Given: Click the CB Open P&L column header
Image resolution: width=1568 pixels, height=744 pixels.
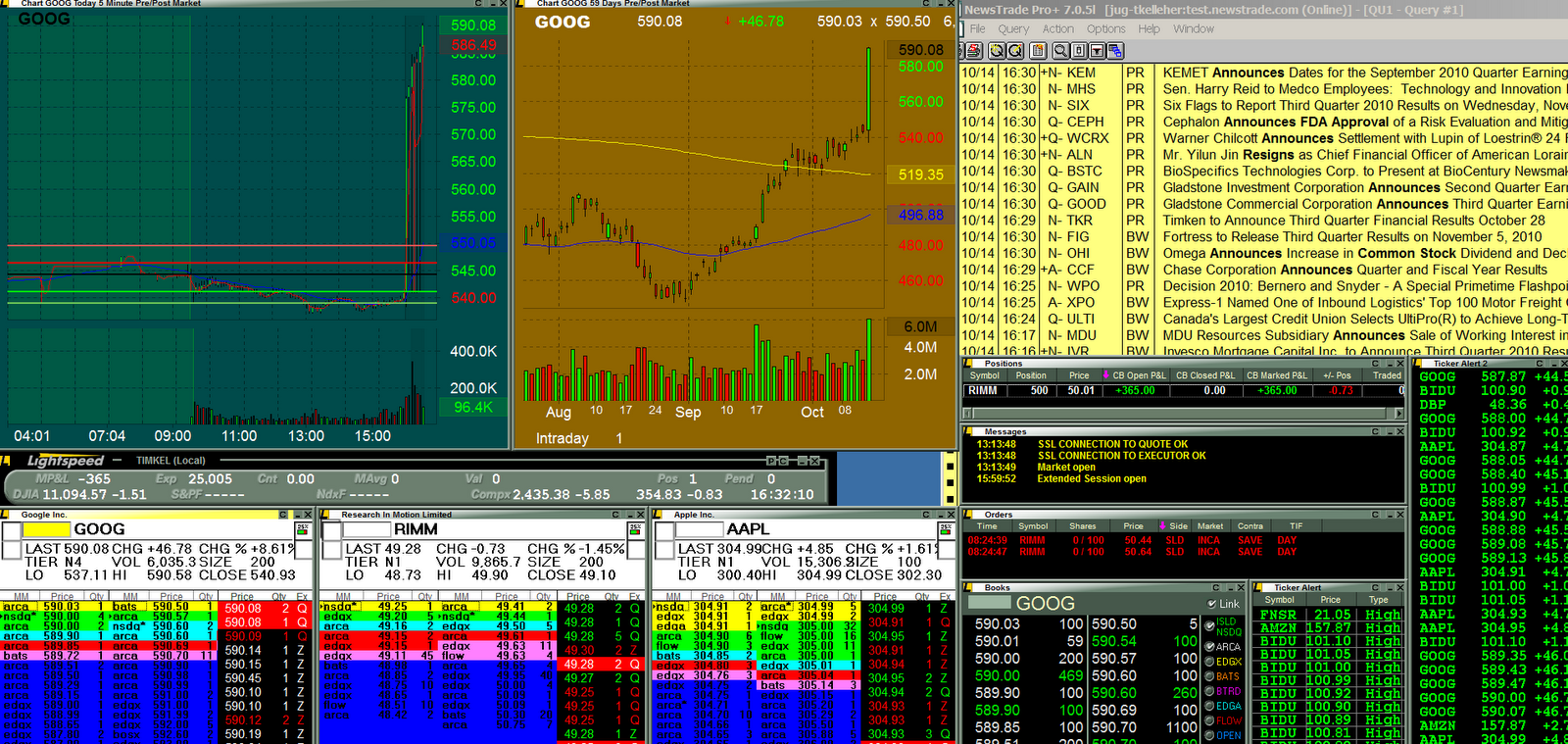Looking at the screenshot, I should click(1134, 375).
